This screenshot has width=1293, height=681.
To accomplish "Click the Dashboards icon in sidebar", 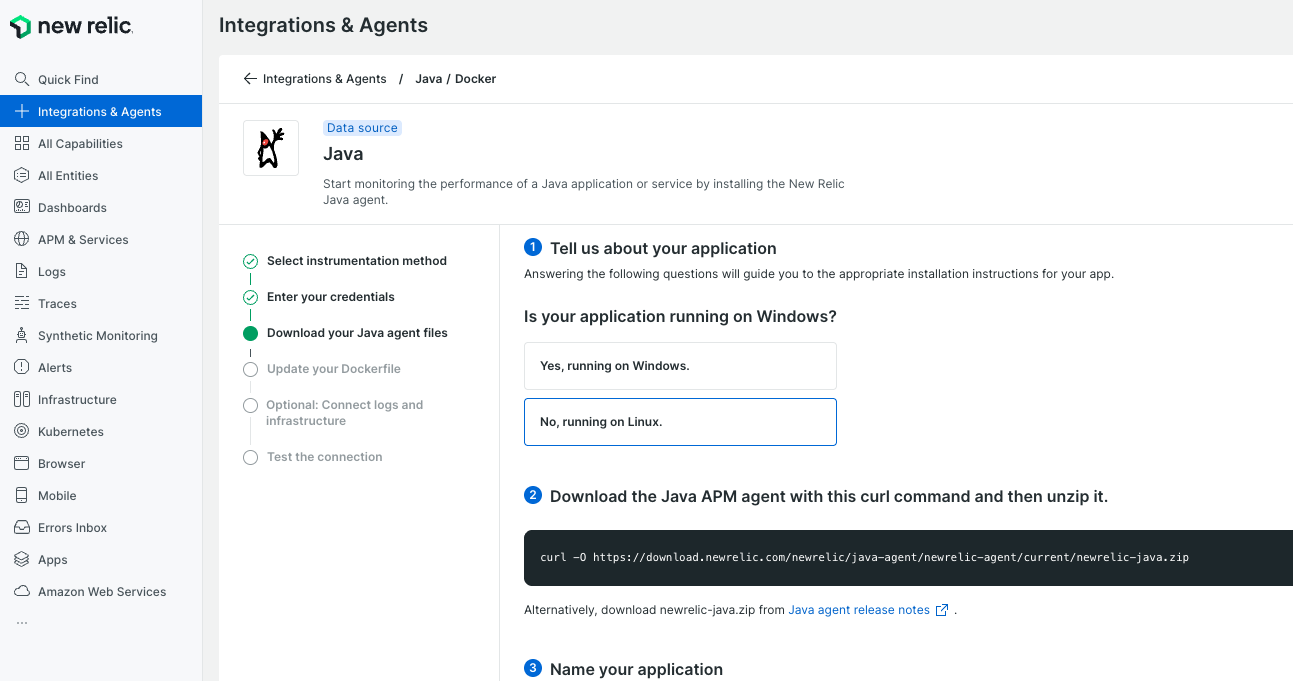I will (x=22, y=207).
